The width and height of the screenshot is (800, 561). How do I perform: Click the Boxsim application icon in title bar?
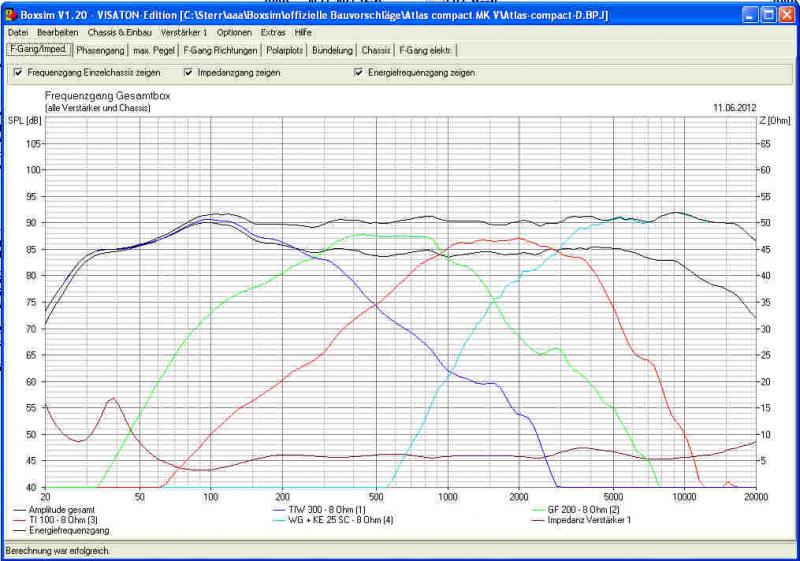point(11,15)
